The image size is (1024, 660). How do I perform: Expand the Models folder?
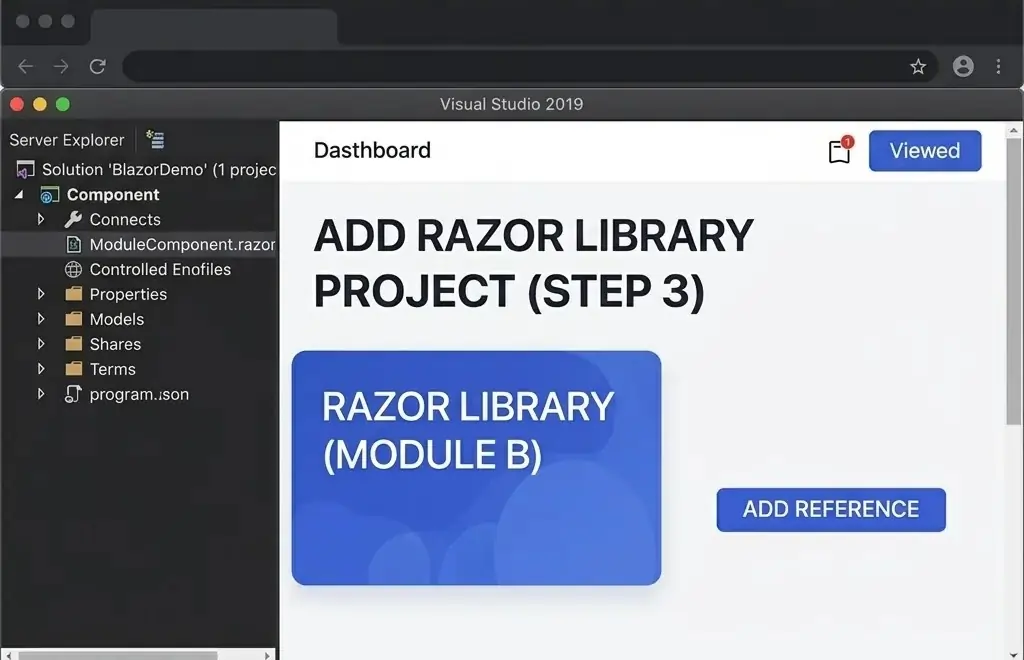[x=41, y=319]
